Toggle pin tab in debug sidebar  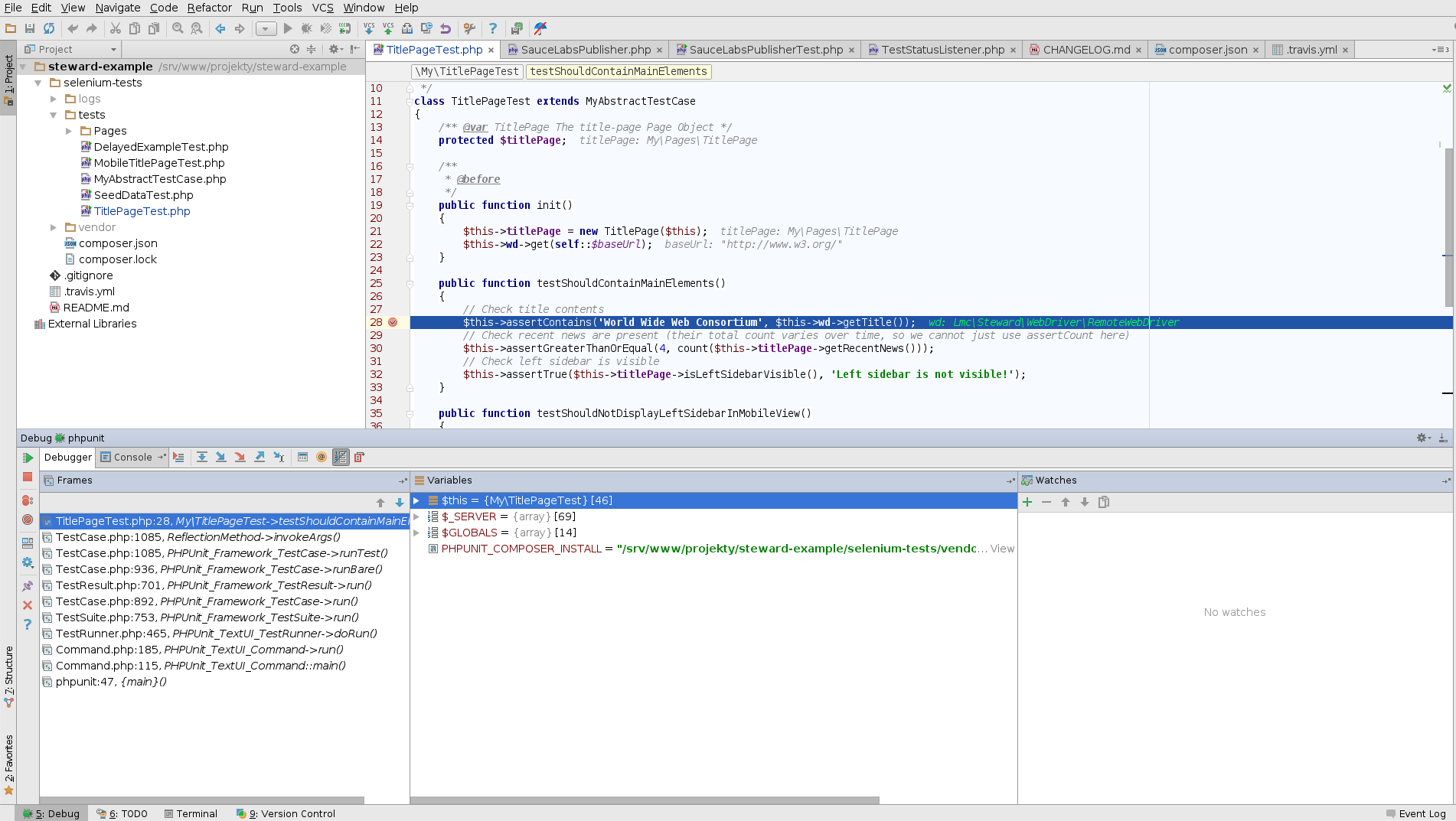click(28, 586)
